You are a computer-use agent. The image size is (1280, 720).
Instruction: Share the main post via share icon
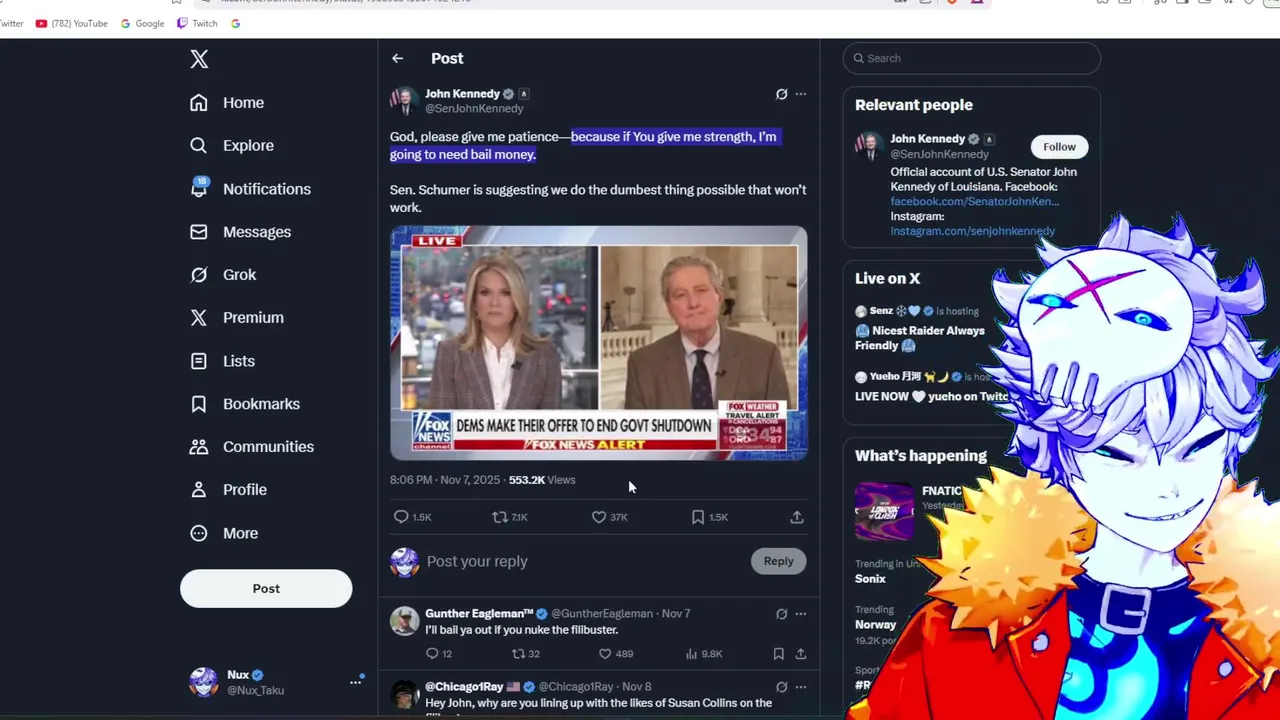(x=797, y=517)
